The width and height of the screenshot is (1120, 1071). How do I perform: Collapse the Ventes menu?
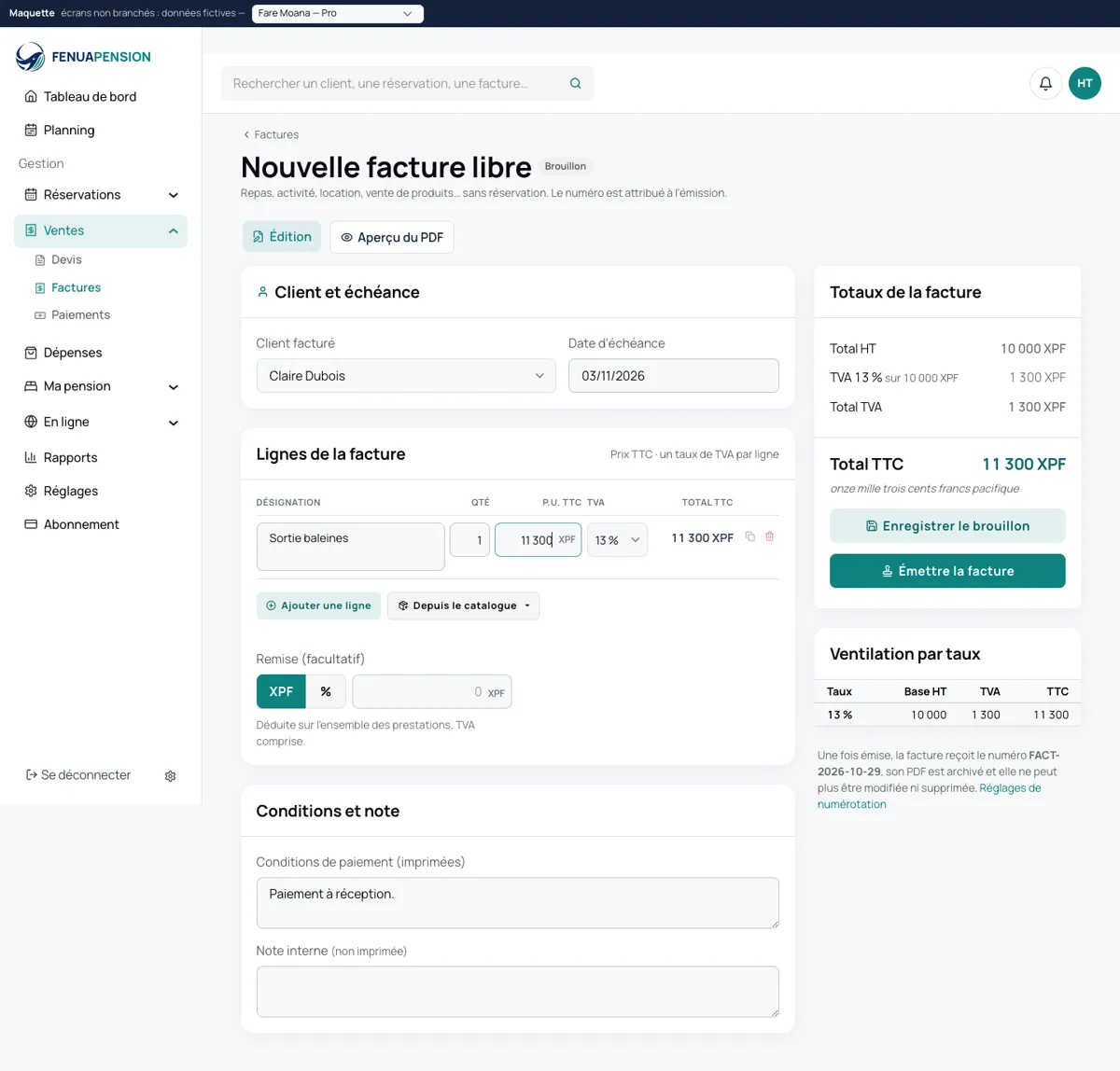click(101, 230)
